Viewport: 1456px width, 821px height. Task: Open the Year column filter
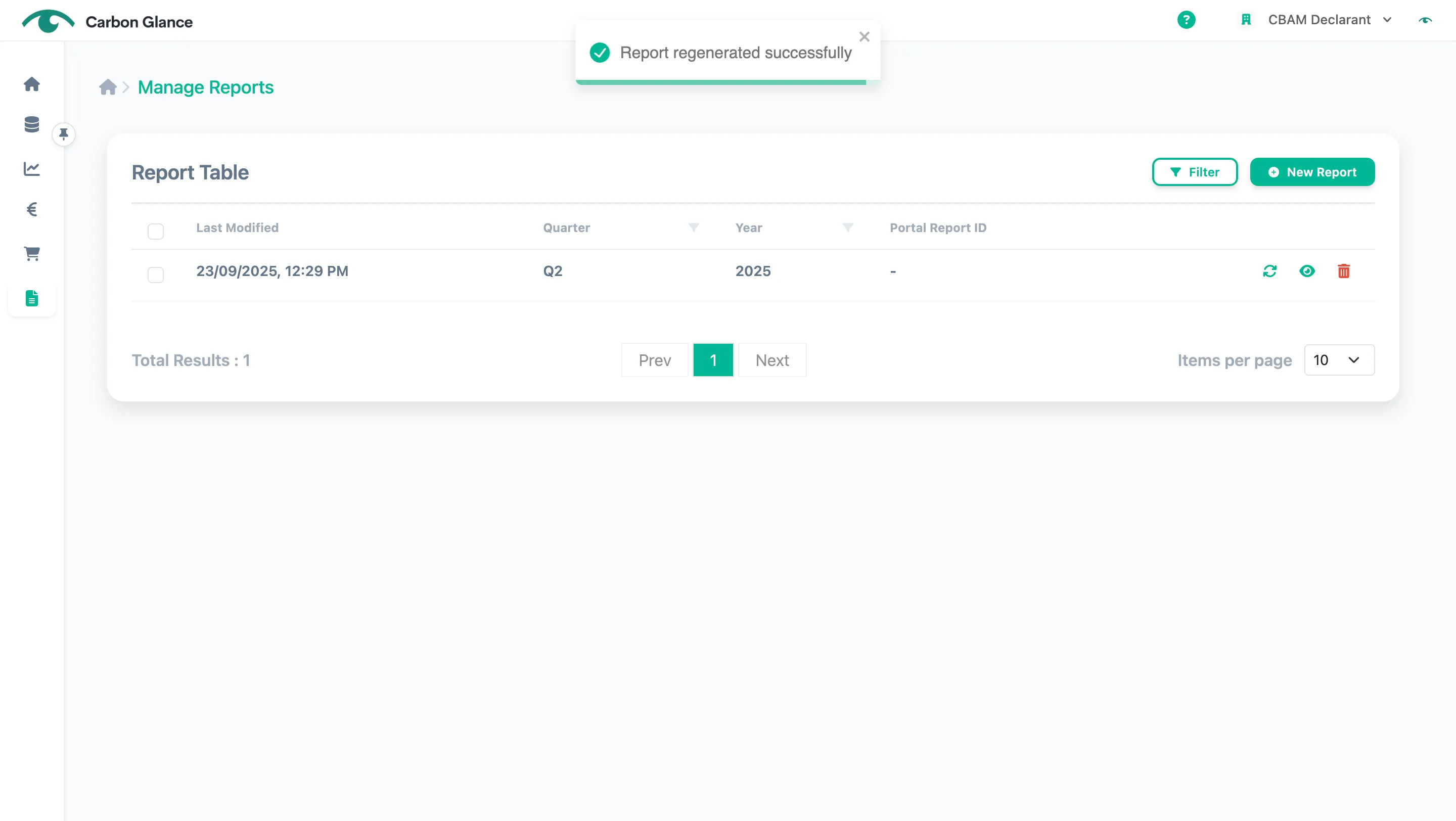[x=847, y=227]
